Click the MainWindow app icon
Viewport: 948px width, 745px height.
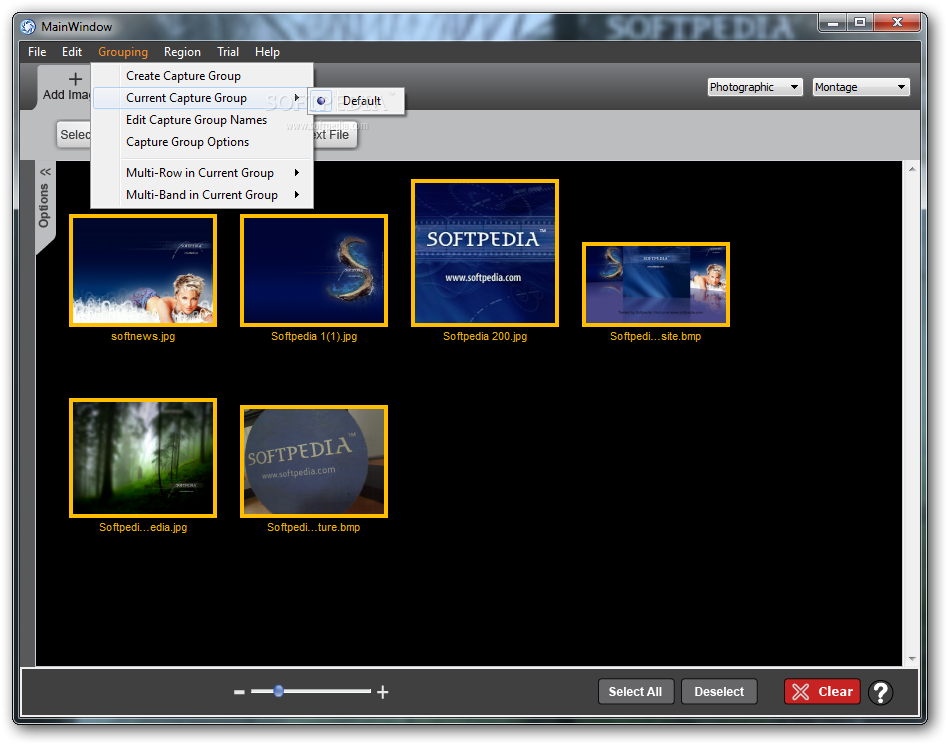pos(28,27)
